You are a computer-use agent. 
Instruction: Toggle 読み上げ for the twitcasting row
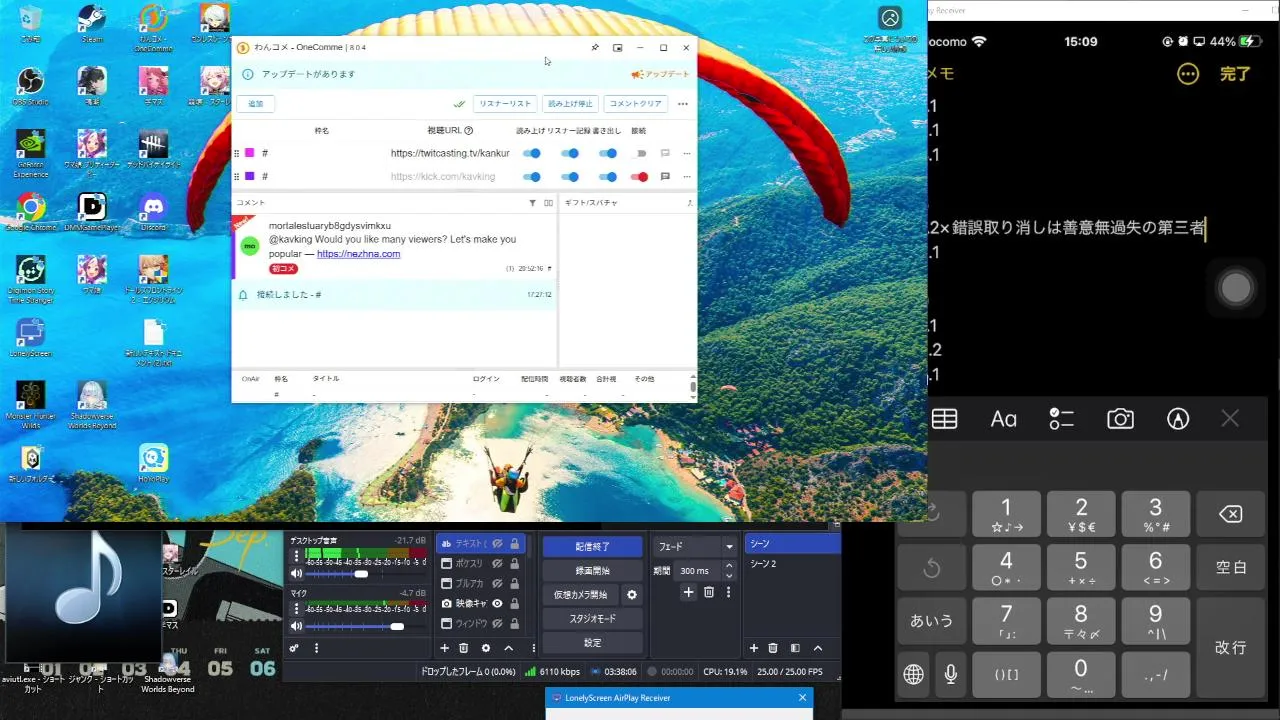533,153
